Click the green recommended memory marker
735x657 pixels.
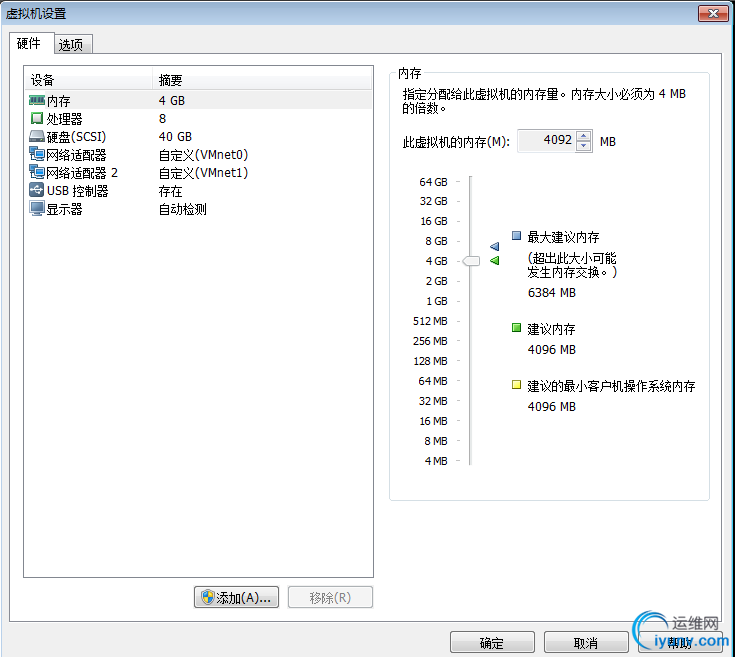[495, 261]
